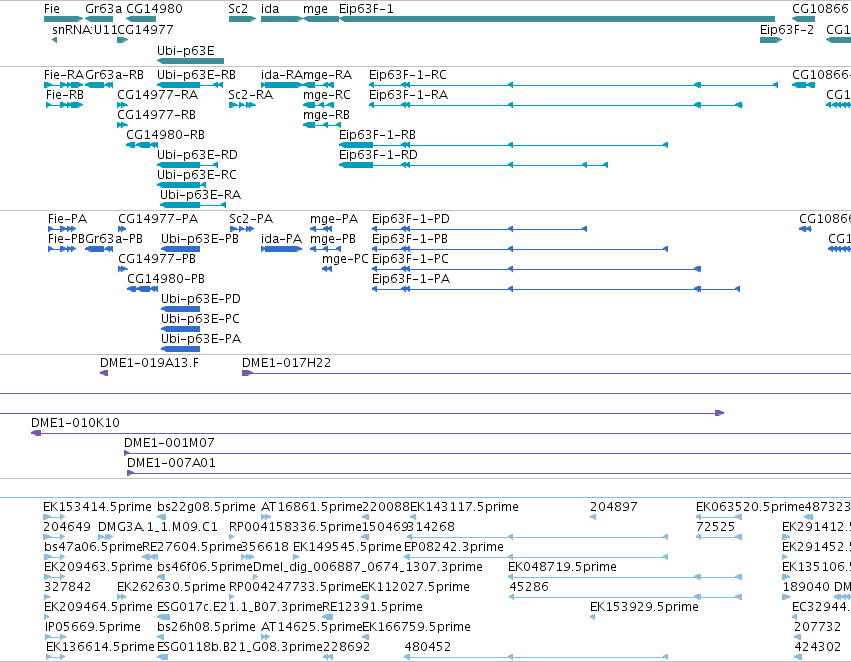Click EST EK048719.5prime

pos(625,577)
